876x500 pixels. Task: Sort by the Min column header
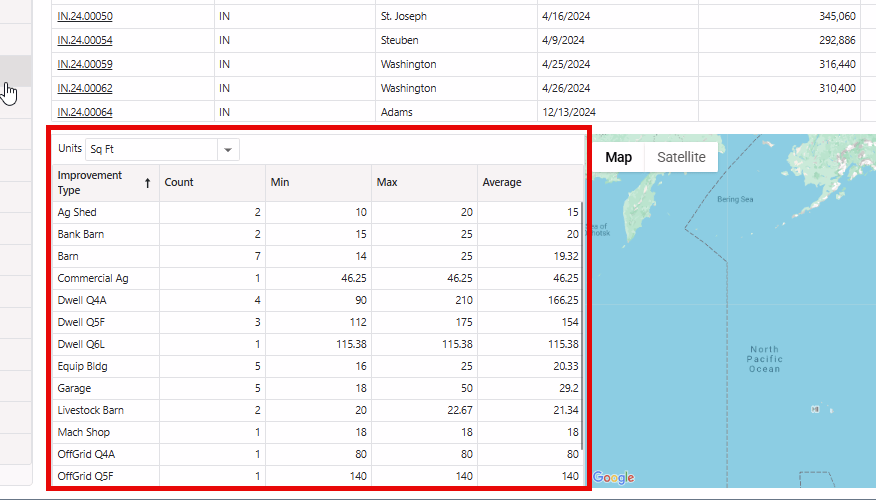coord(279,183)
